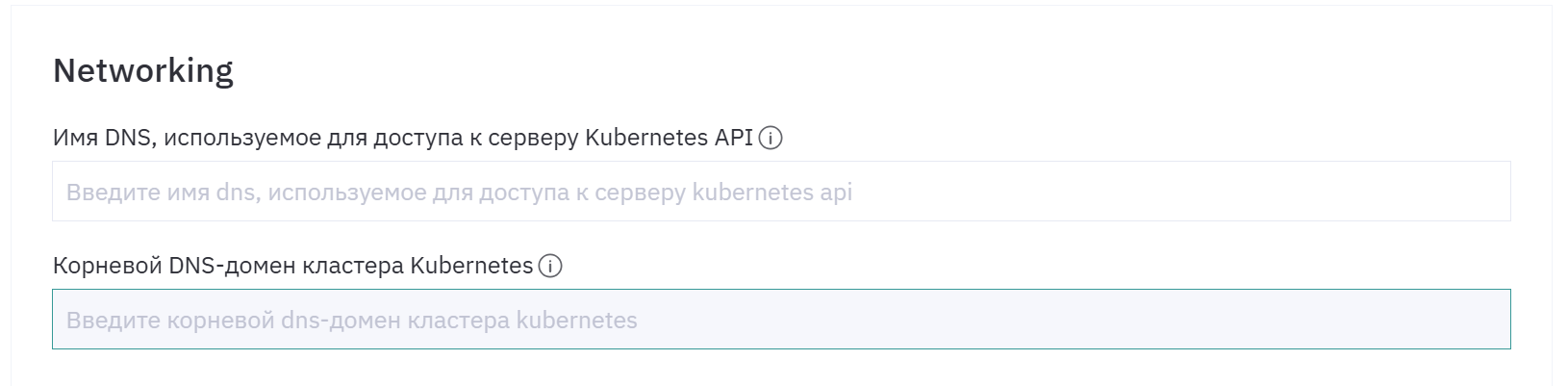
Task: Show tooltip for the cluster root DNS domain
Action: click(550, 267)
